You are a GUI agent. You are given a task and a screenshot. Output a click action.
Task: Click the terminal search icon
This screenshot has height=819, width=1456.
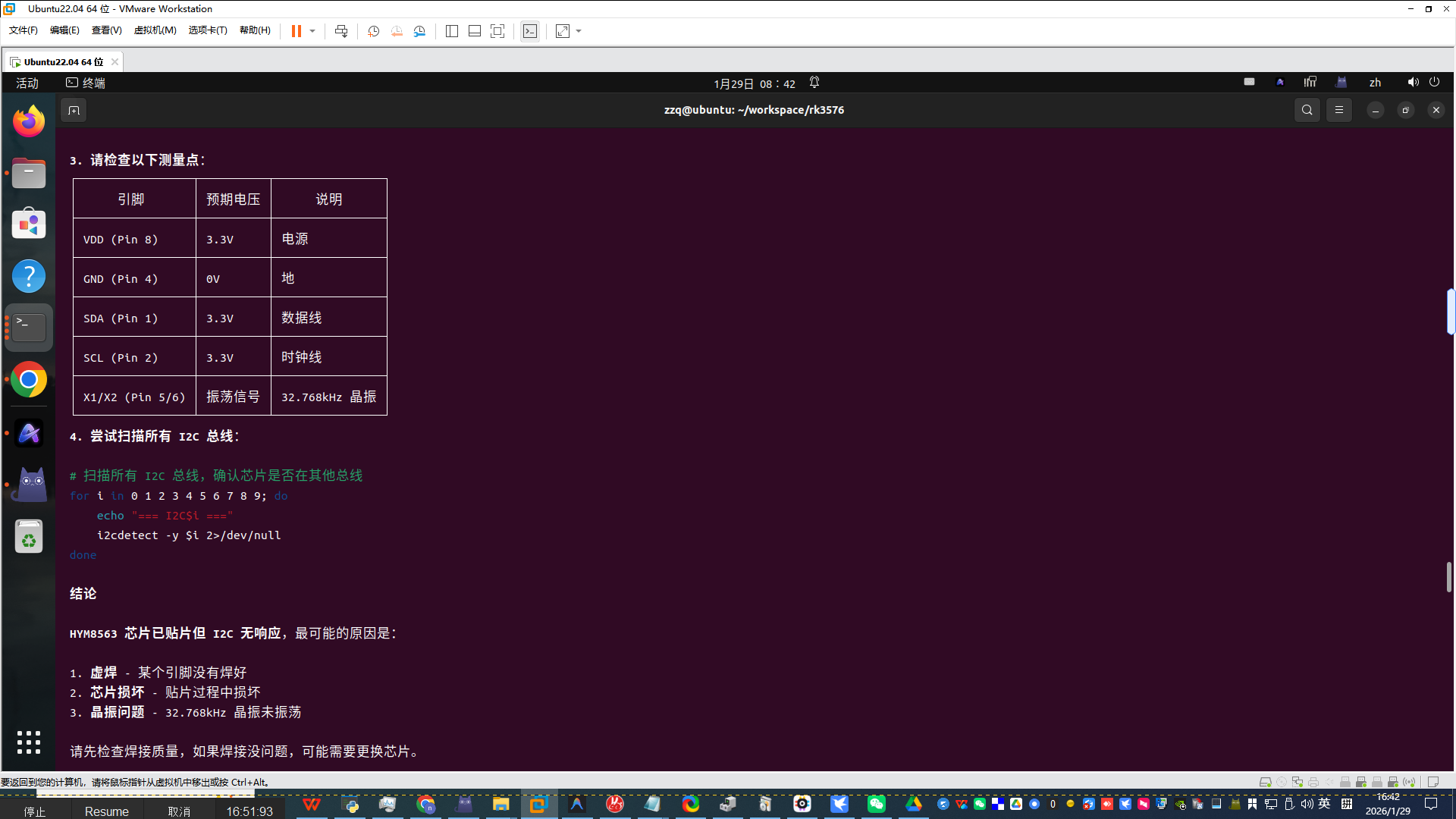1307,110
